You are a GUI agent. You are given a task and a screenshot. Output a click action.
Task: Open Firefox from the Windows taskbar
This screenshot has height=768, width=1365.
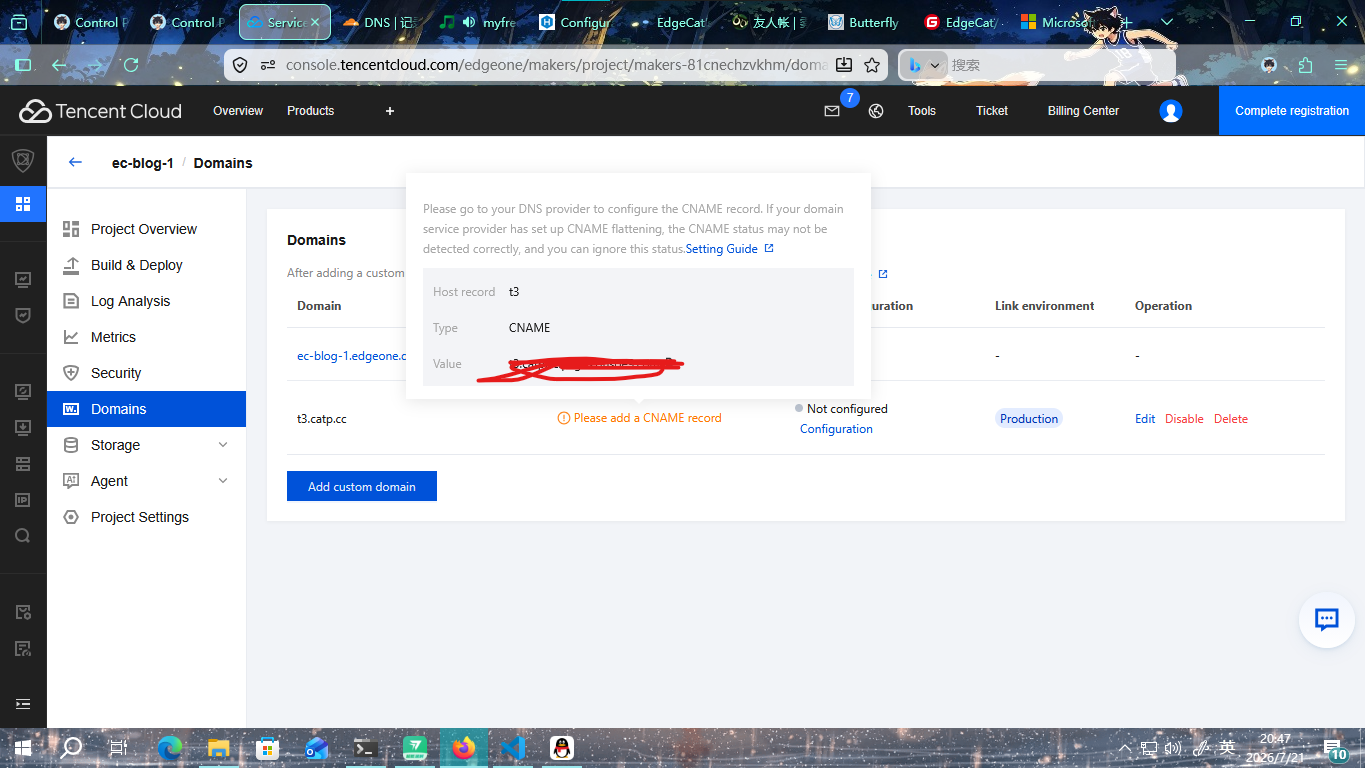(463, 747)
